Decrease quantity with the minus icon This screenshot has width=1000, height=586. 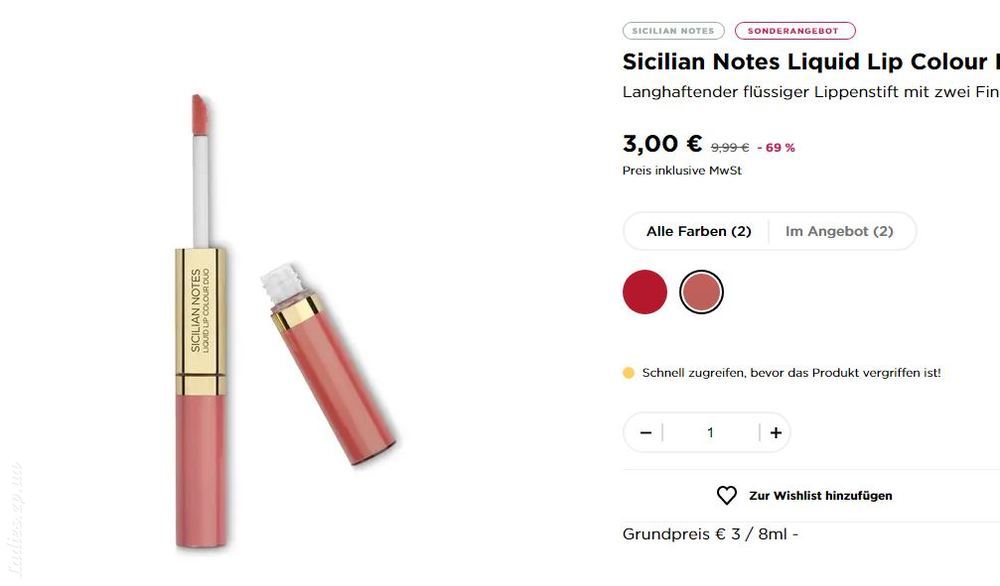click(645, 433)
